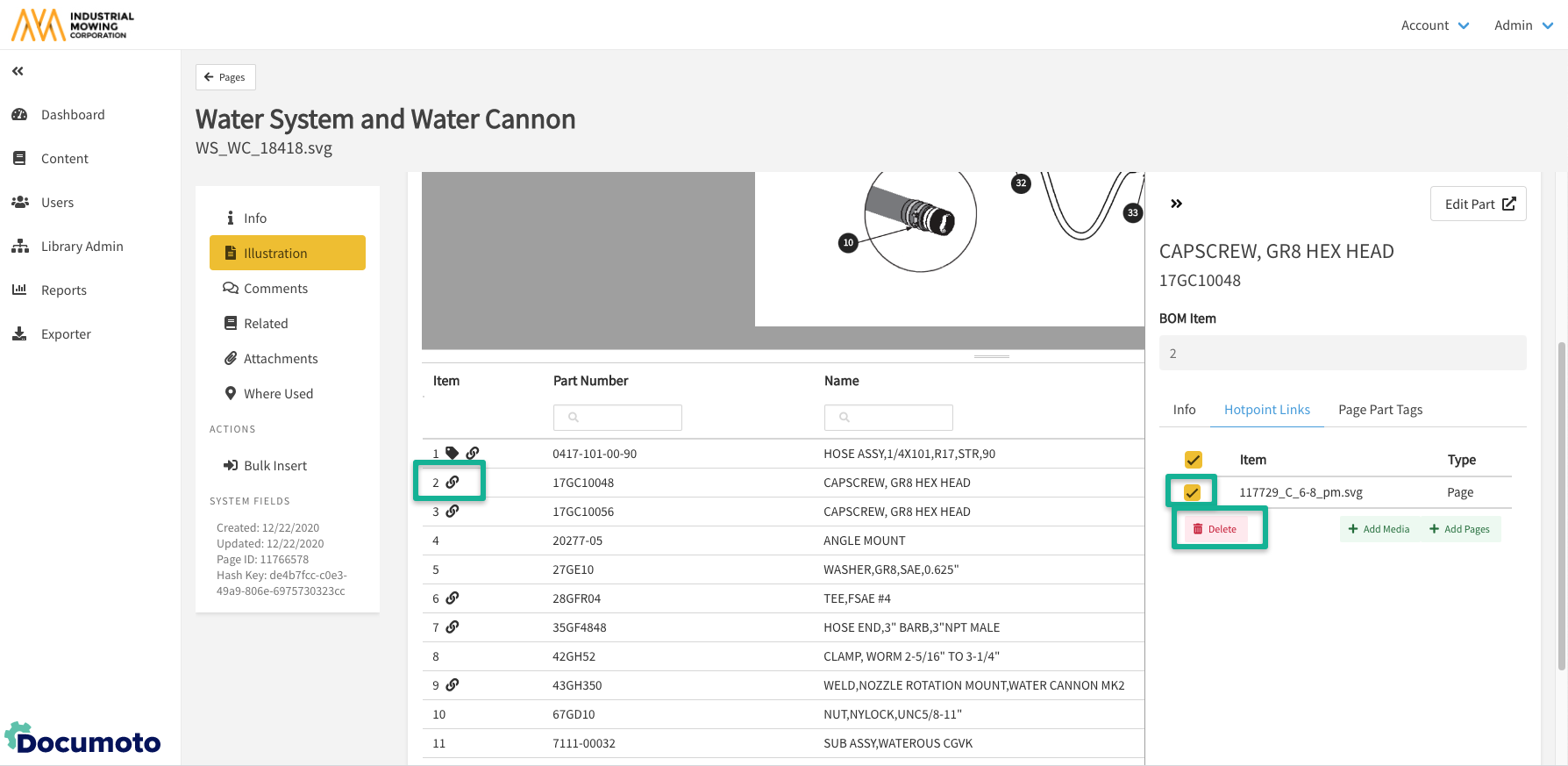This screenshot has width=1568, height=766.
Task: Open Library Admin in the sidebar
Action: click(x=82, y=247)
